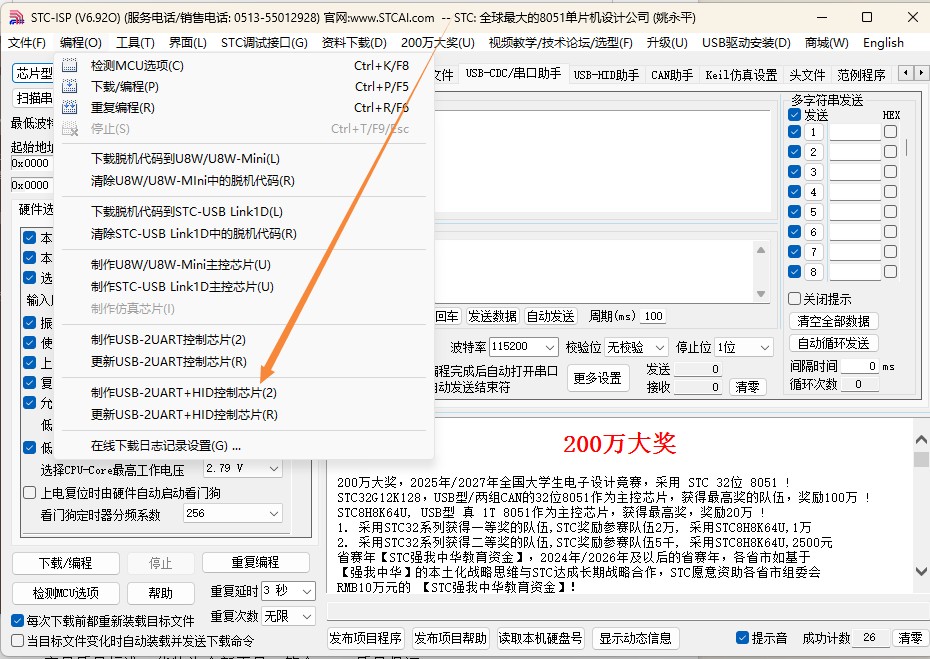Screen dimensions: 930x659
Task: Click the 自动发送 button
Action: point(551,316)
